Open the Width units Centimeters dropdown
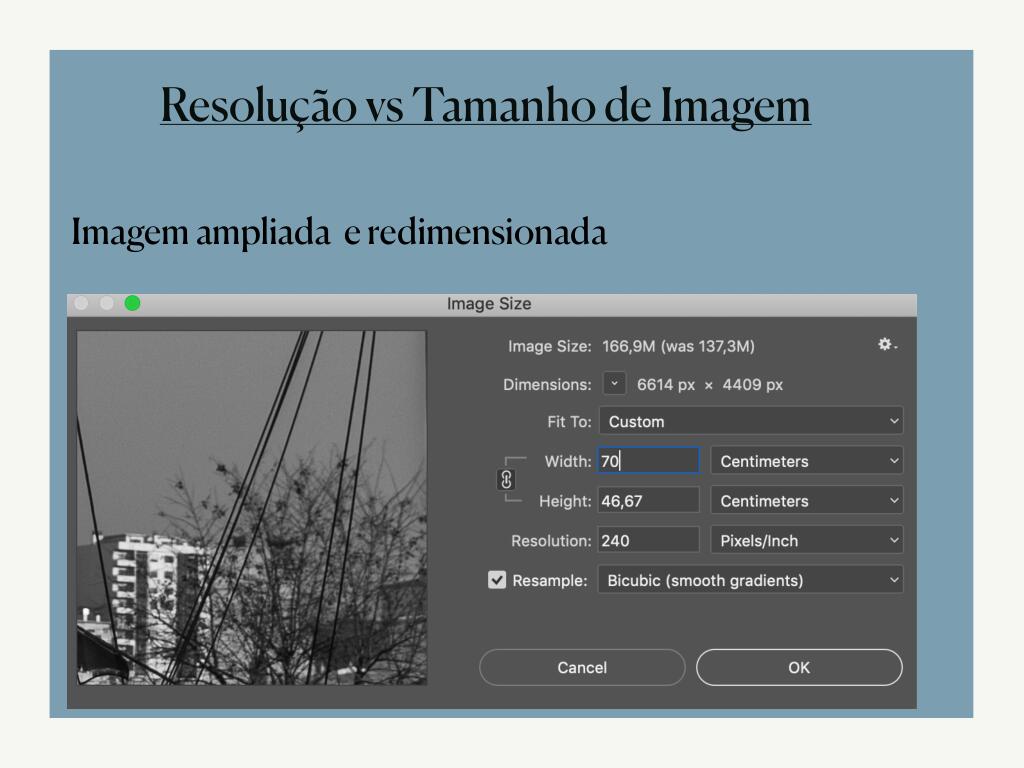 tap(806, 461)
